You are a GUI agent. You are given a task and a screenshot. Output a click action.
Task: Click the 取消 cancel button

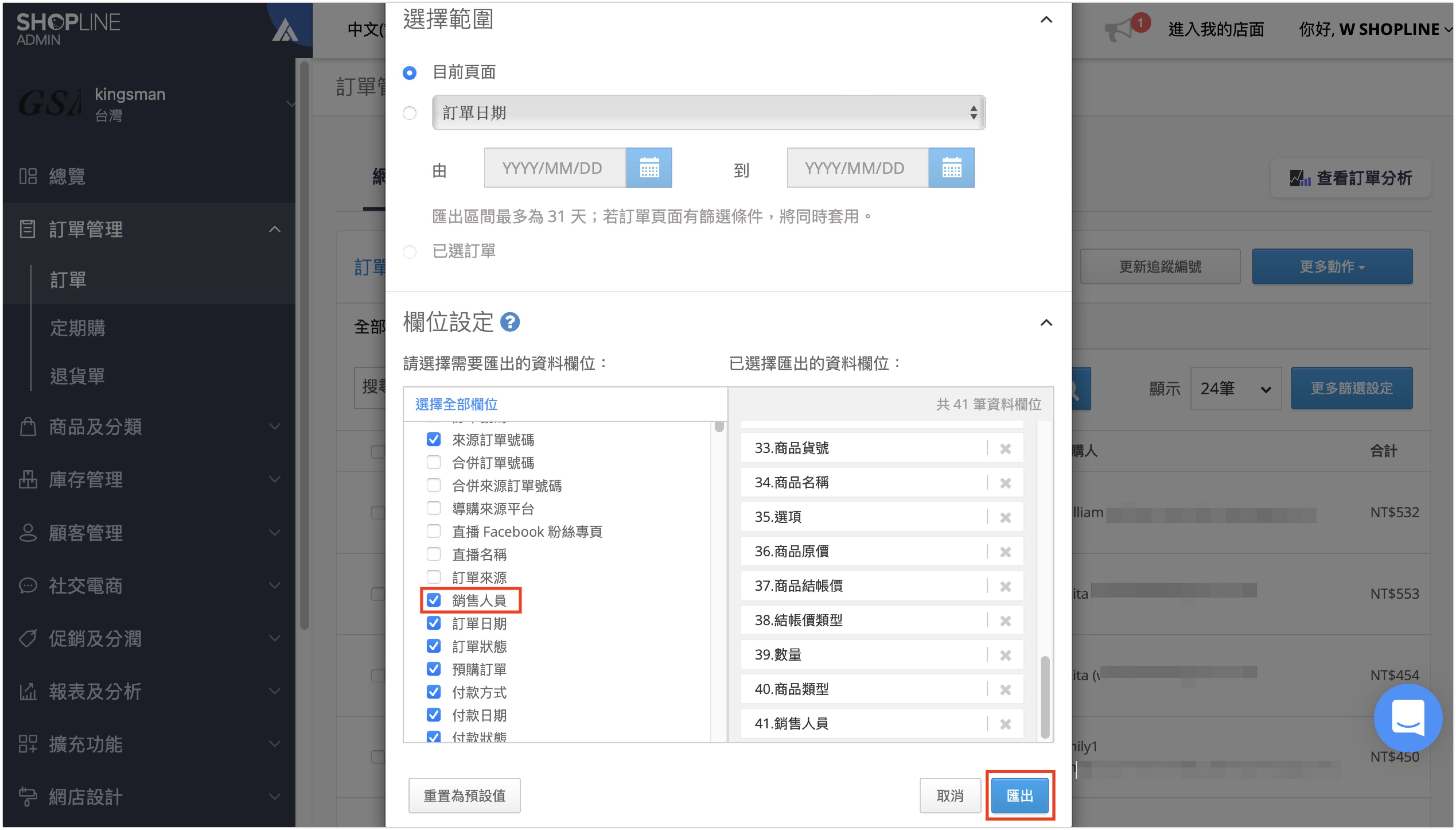coord(950,795)
